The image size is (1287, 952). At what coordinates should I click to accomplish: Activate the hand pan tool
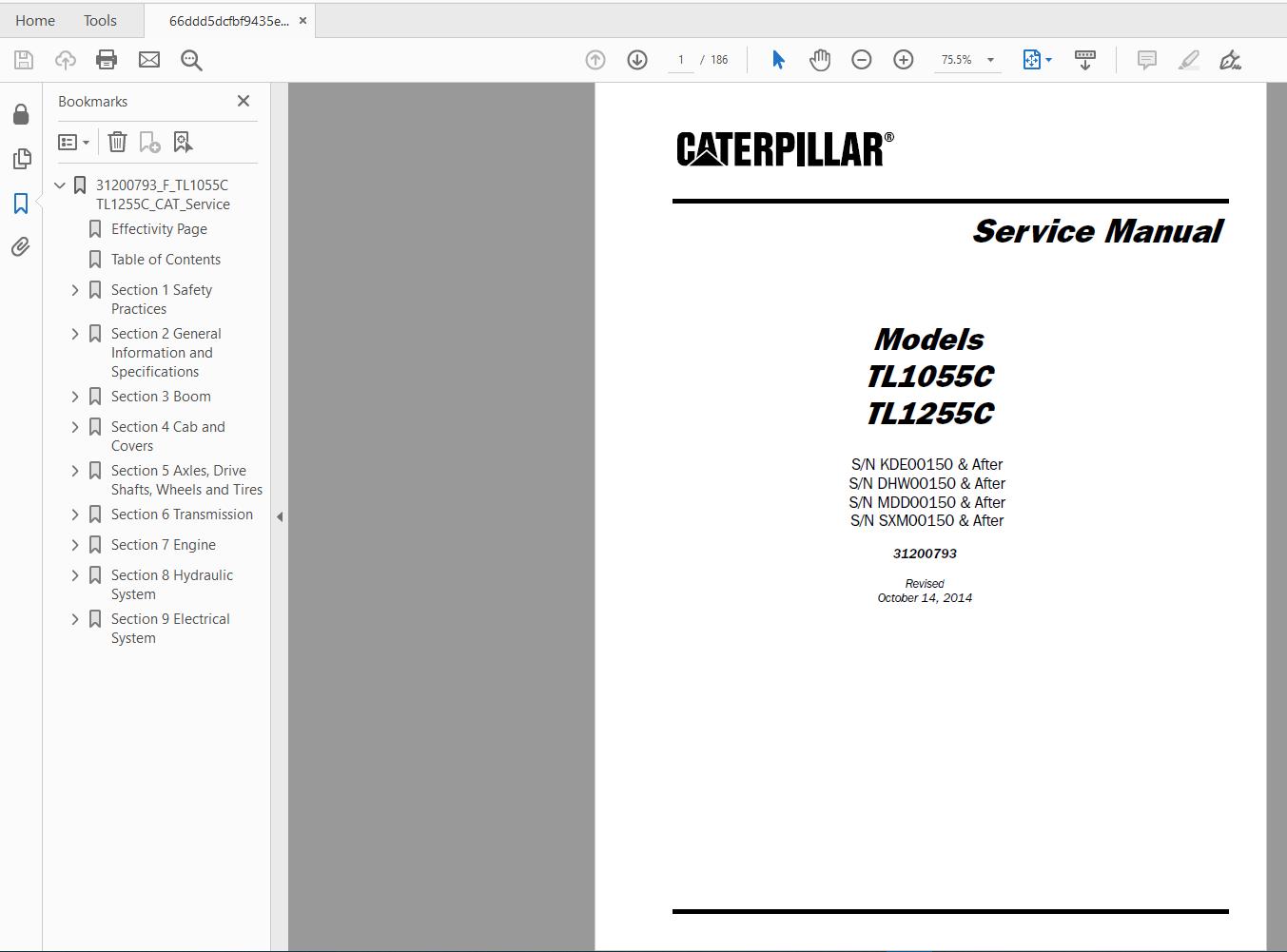coord(819,60)
